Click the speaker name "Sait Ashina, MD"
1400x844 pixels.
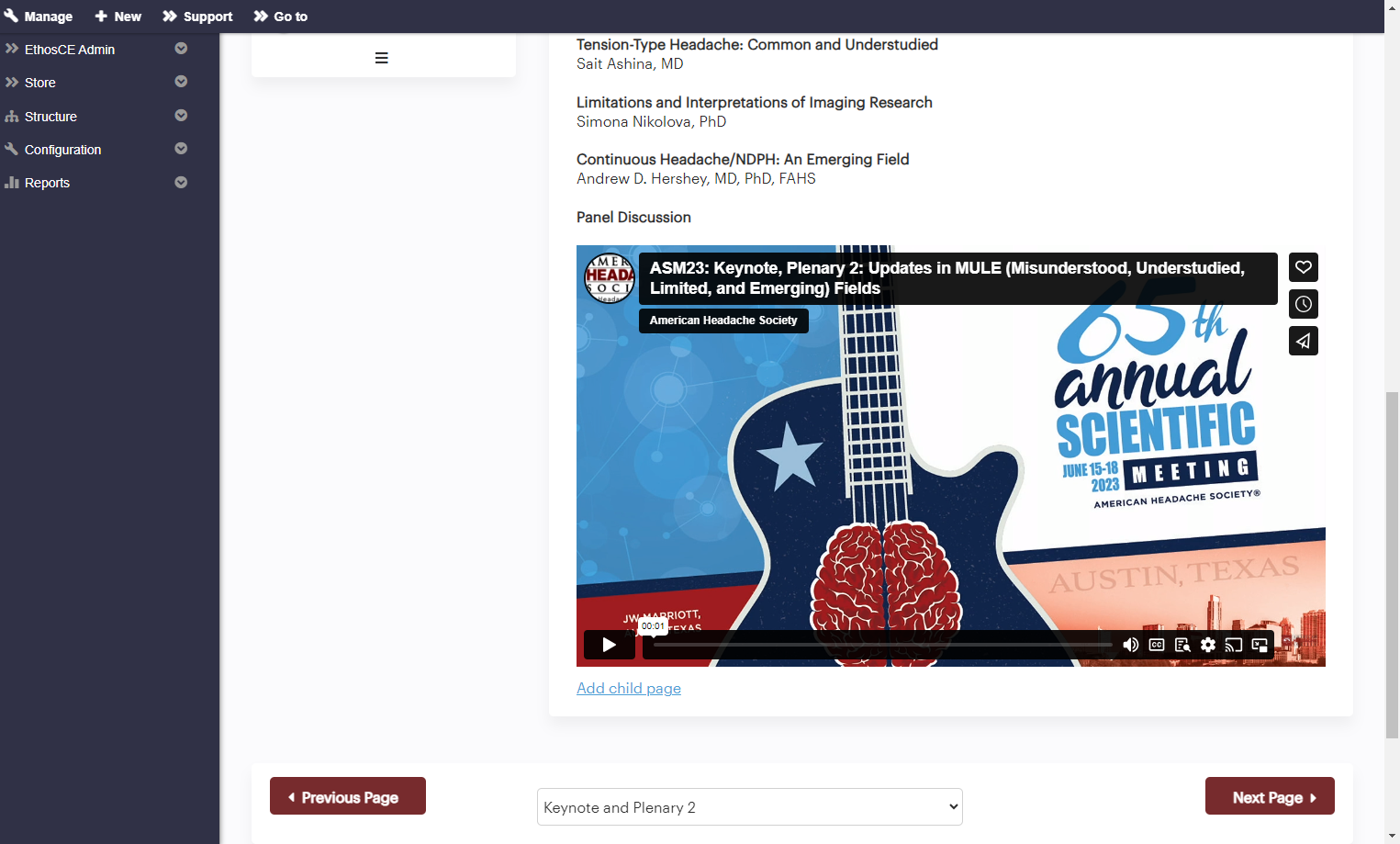(x=630, y=64)
